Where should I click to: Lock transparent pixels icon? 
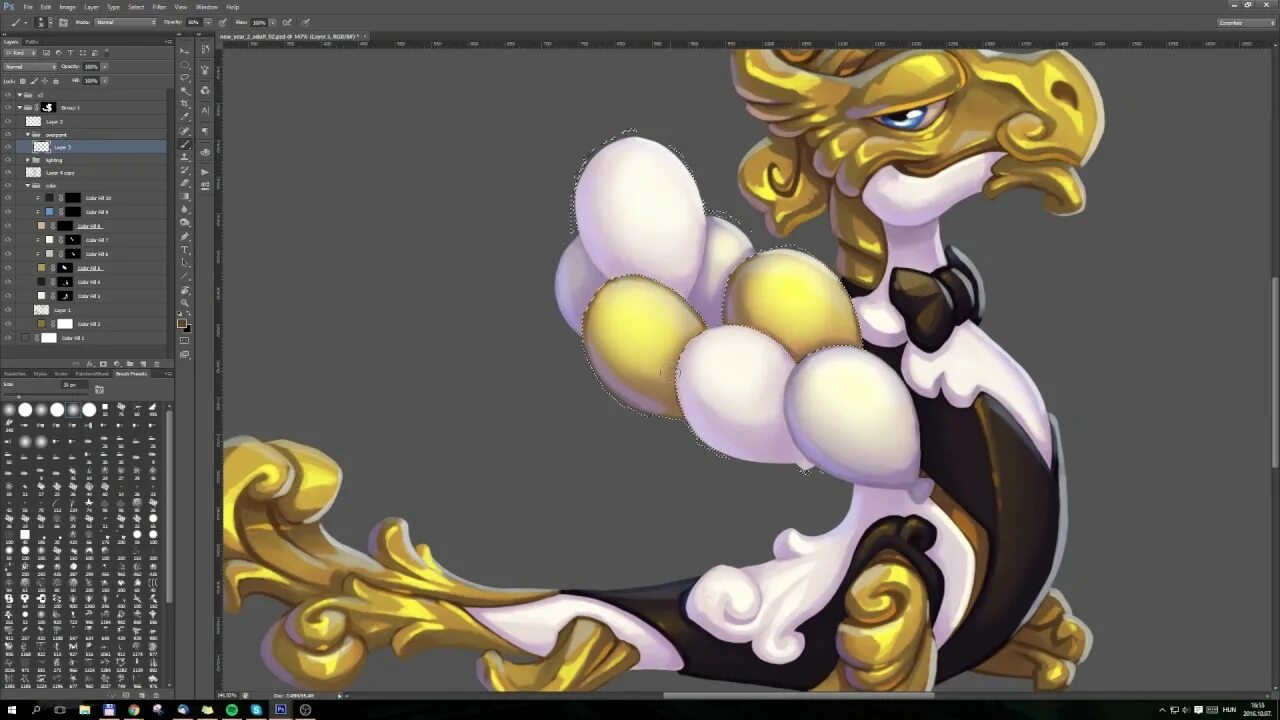click(x=23, y=81)
